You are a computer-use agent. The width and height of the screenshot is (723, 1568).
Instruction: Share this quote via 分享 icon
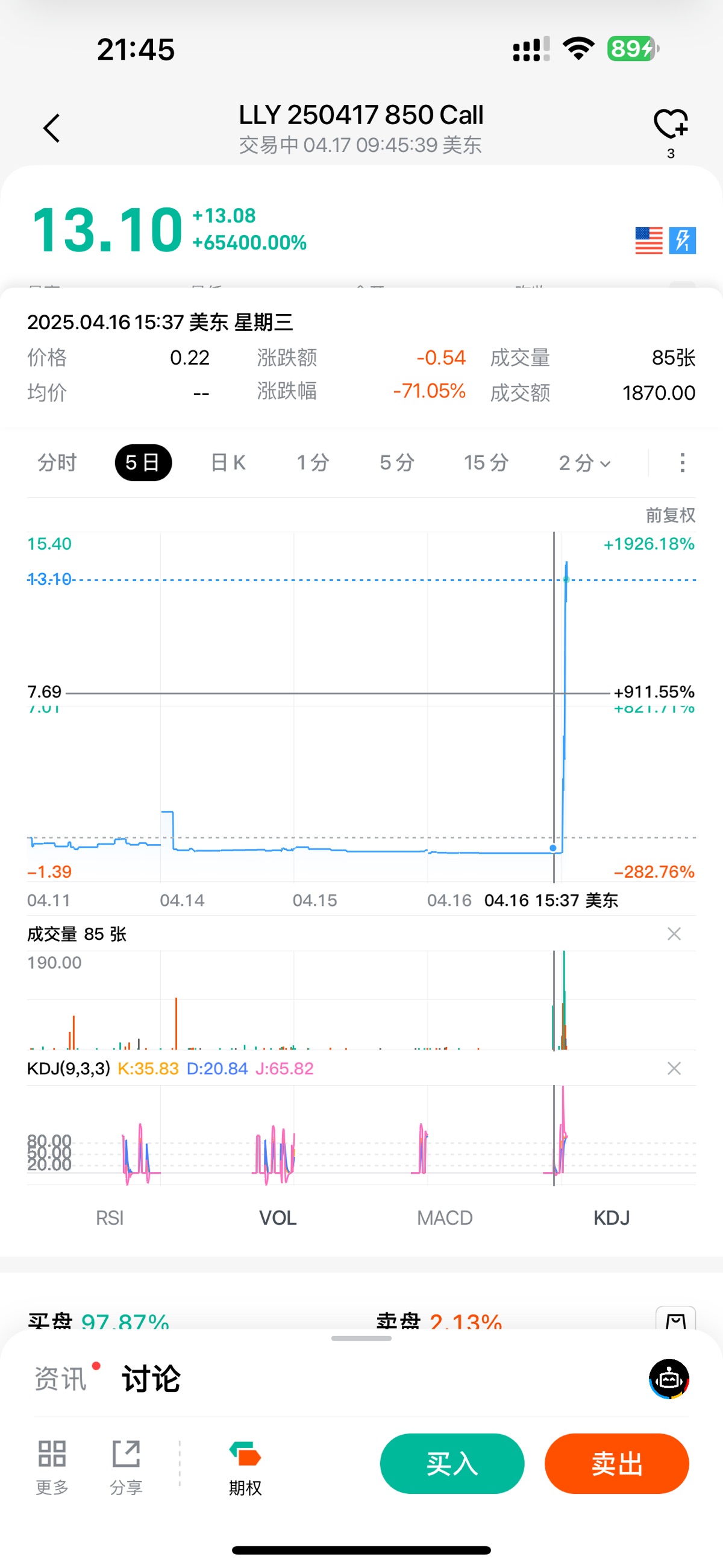click(126, 1466)
